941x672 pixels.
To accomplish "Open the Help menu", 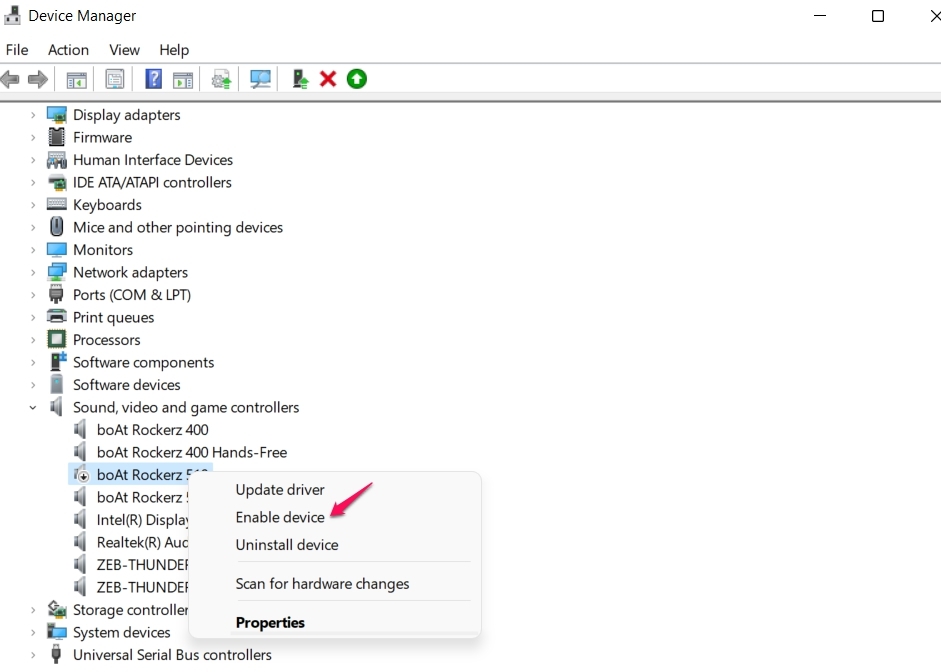I will (x=174, y=50).
